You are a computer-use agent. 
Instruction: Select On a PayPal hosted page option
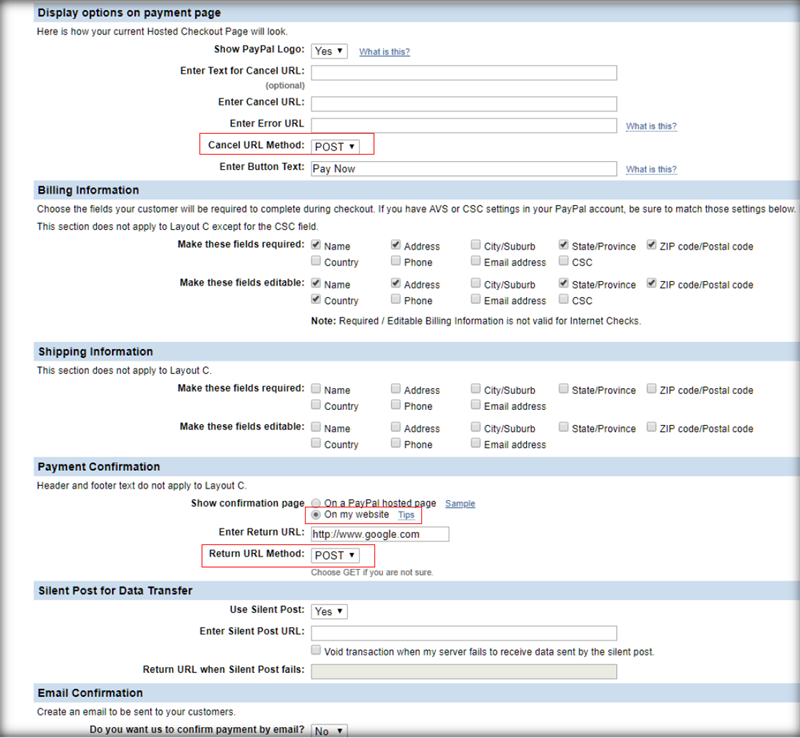[316, 503]
